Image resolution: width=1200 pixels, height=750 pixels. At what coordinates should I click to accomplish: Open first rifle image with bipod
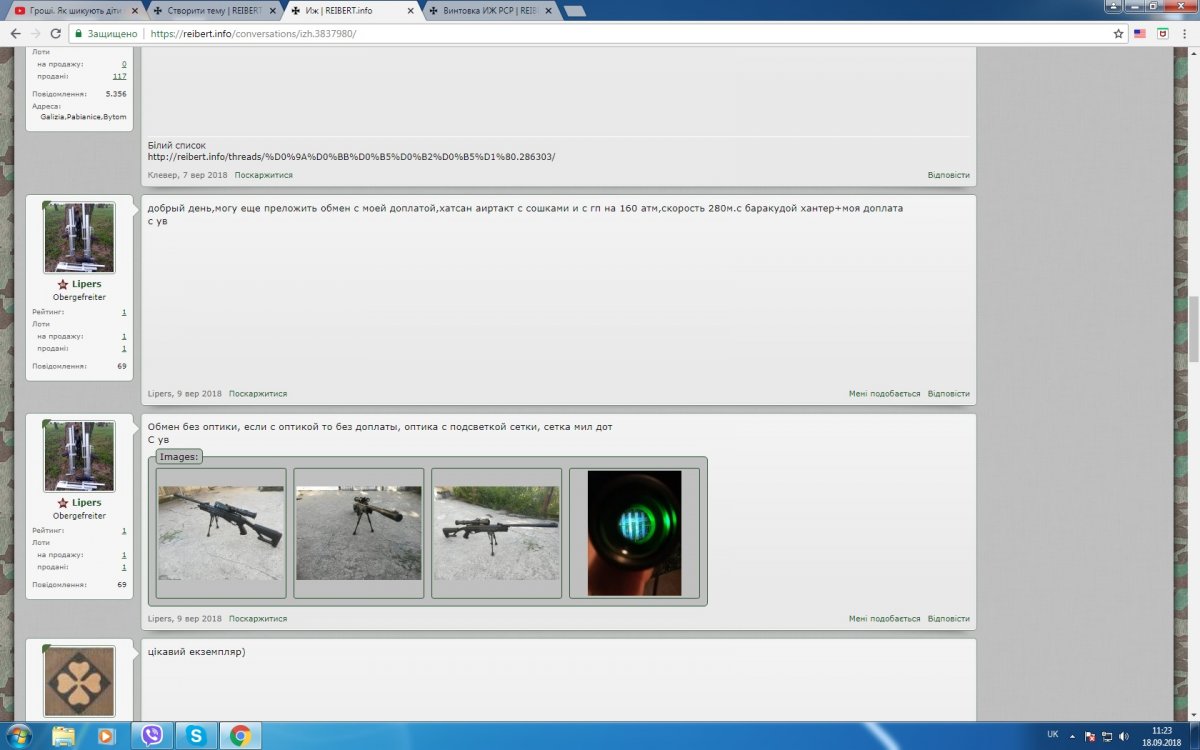click(x=221, y=533)
